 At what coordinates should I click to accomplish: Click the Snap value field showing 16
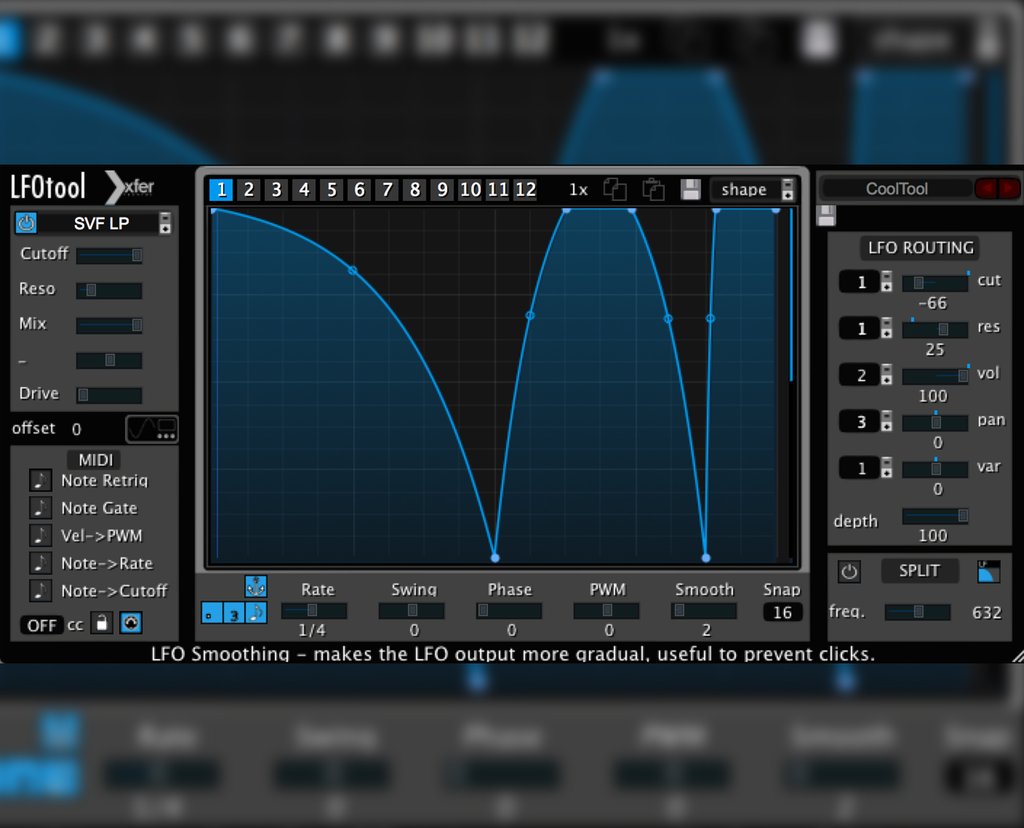pyautogui.click(x=781, y=613)
